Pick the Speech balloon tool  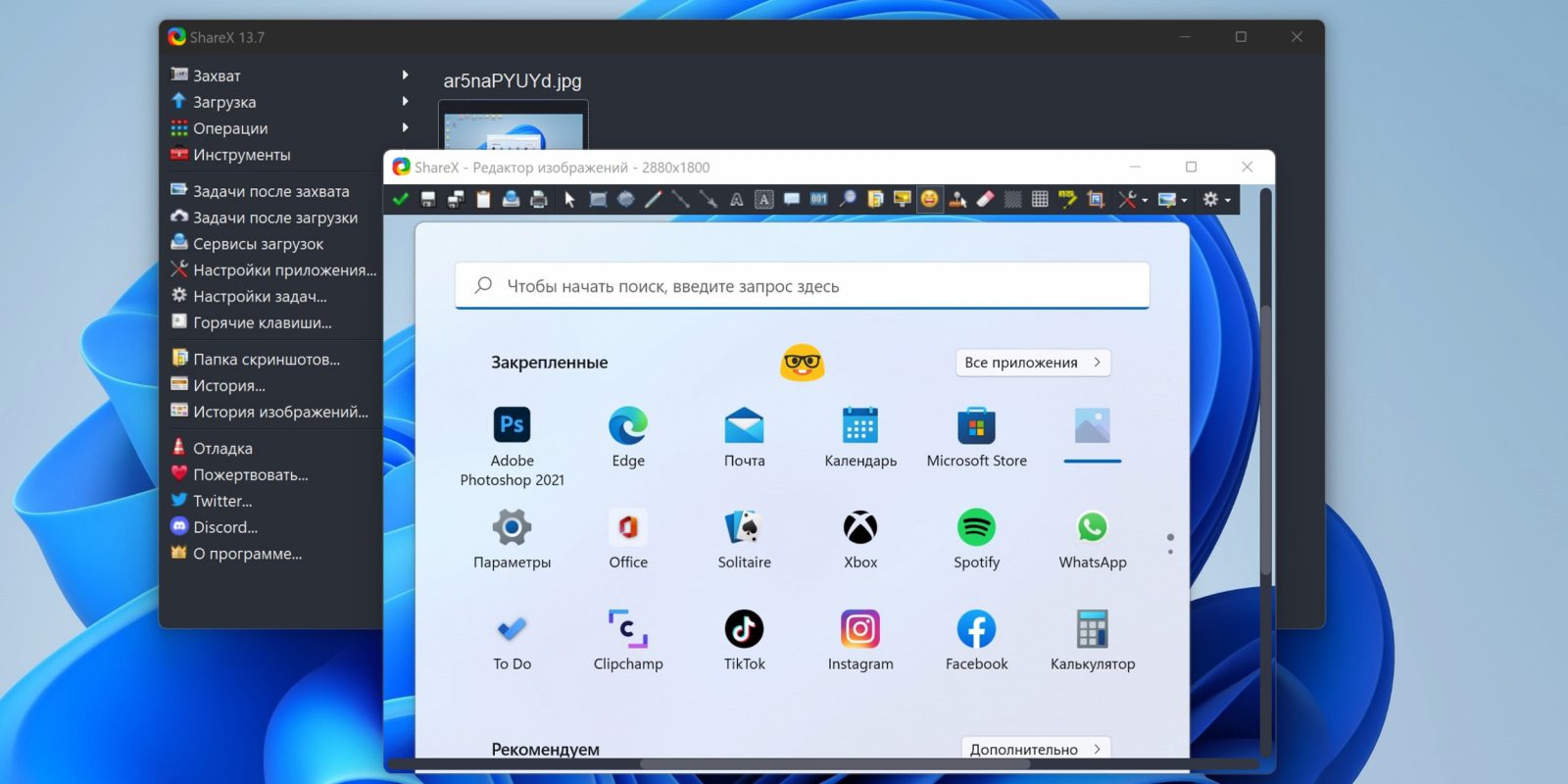tap(792, 199)
